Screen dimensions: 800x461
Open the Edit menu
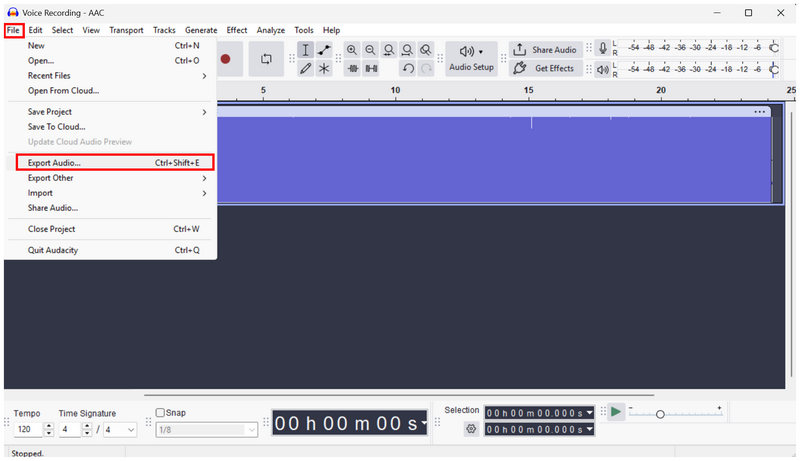(35, 30)
